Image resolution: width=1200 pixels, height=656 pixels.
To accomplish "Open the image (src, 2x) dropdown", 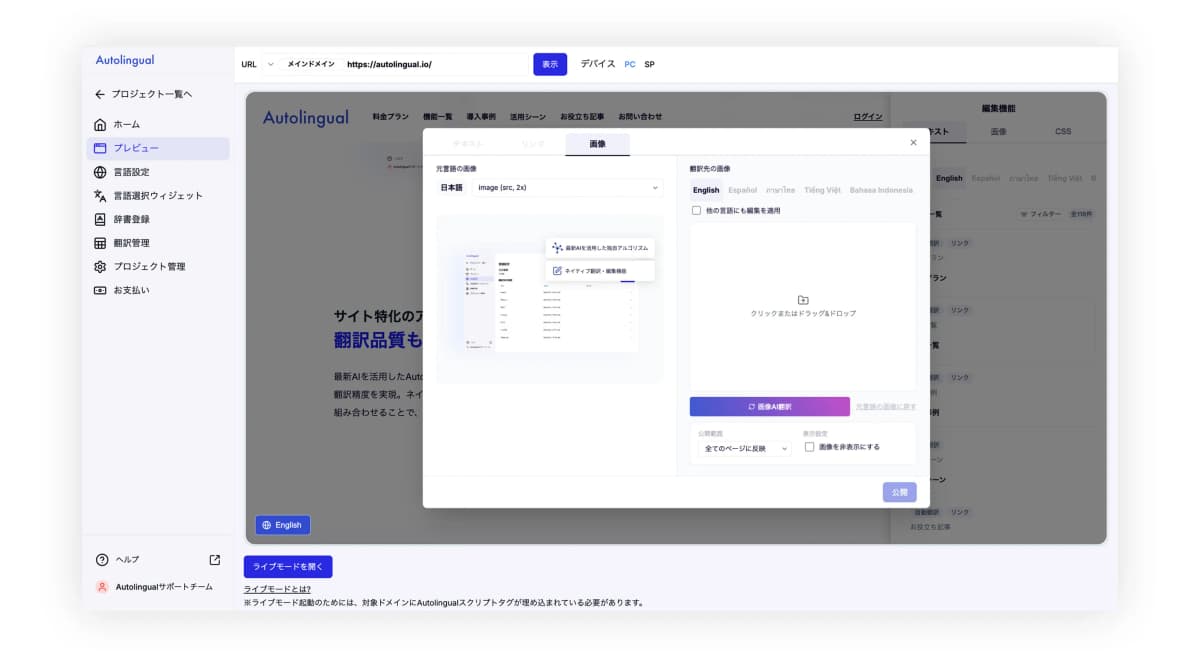I will coord(567,187).
